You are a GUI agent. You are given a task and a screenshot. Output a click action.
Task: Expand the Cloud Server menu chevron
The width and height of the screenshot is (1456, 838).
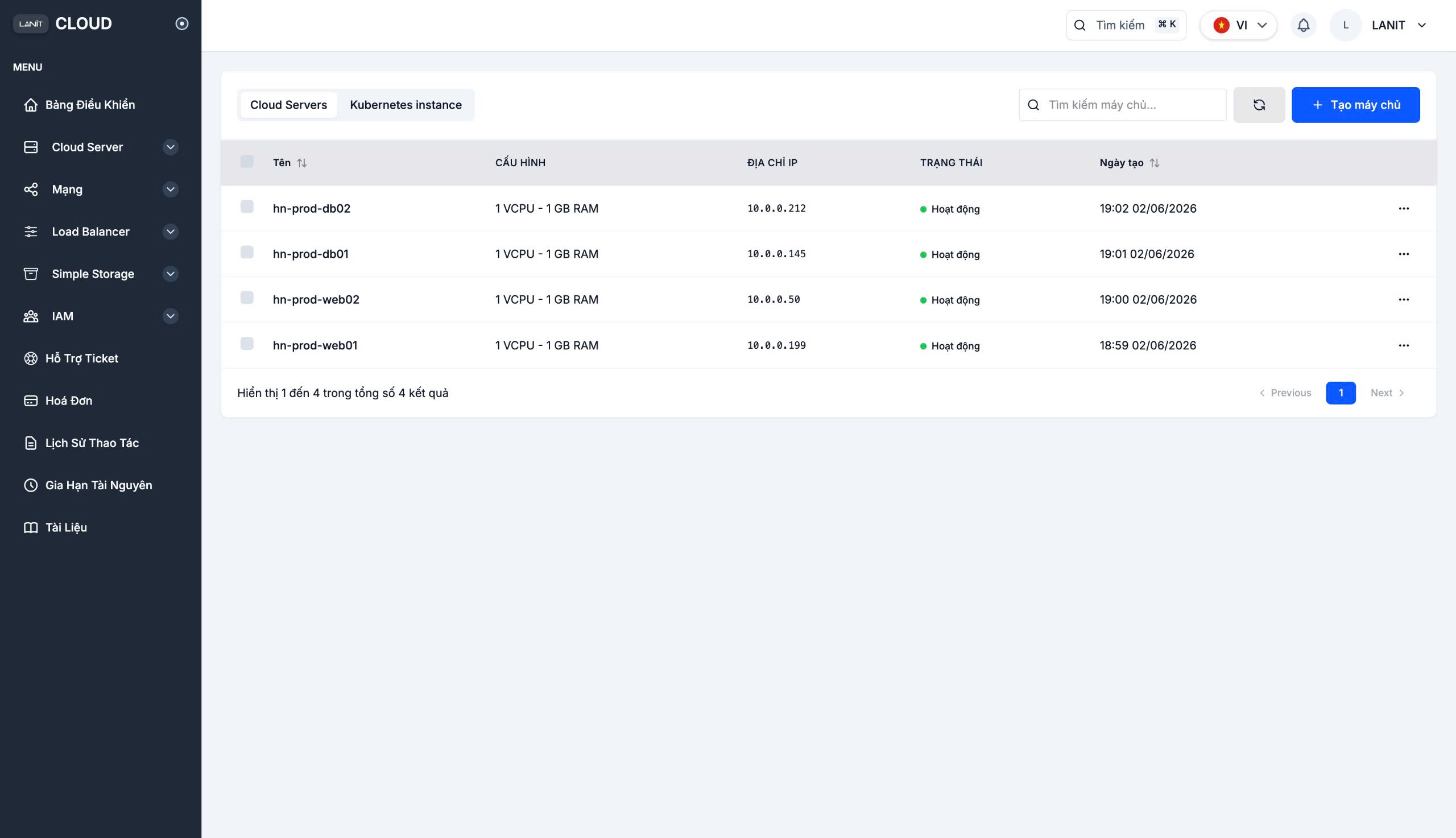coord(170,147)
